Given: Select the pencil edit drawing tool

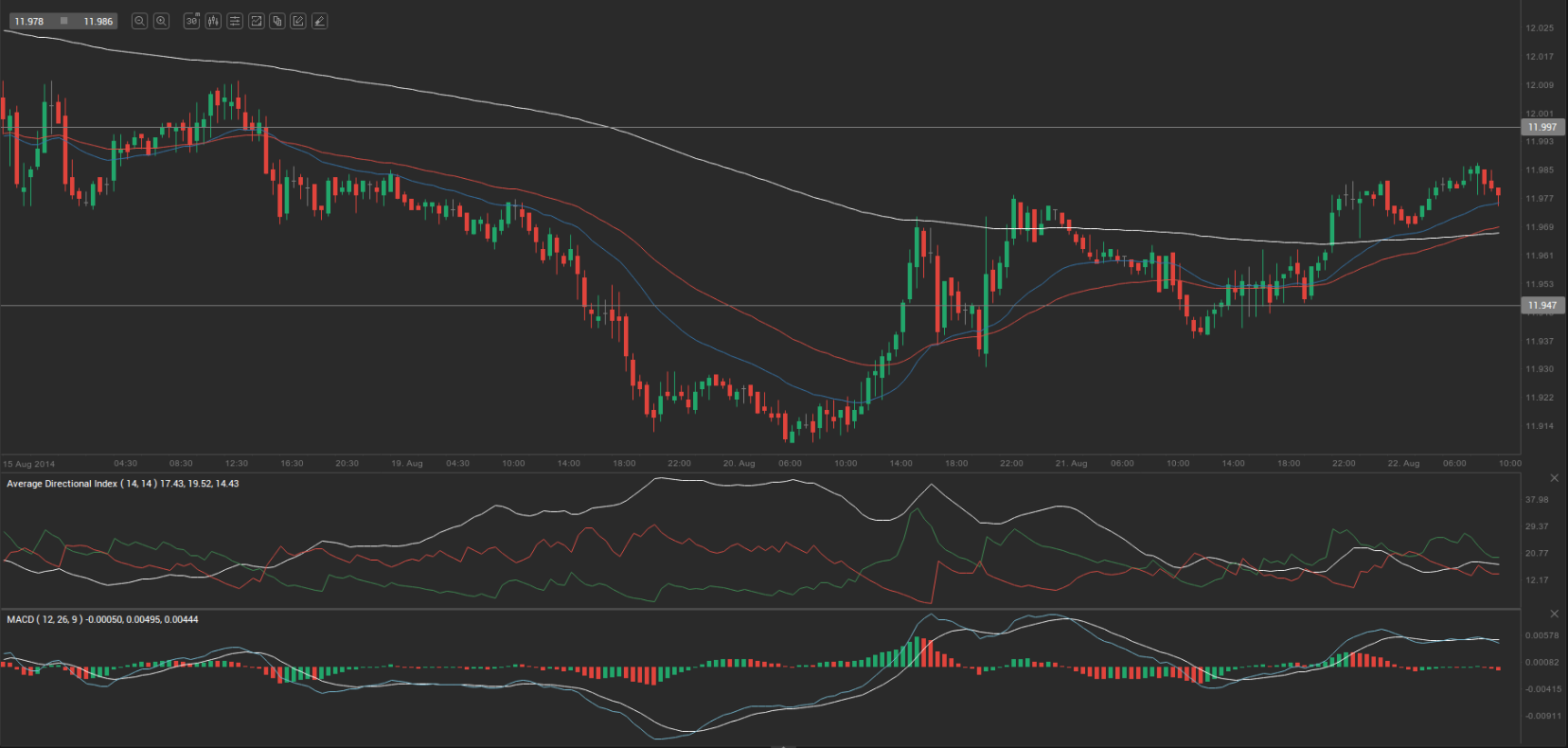Looking at the screenshot, I should [x=298, y=21].
